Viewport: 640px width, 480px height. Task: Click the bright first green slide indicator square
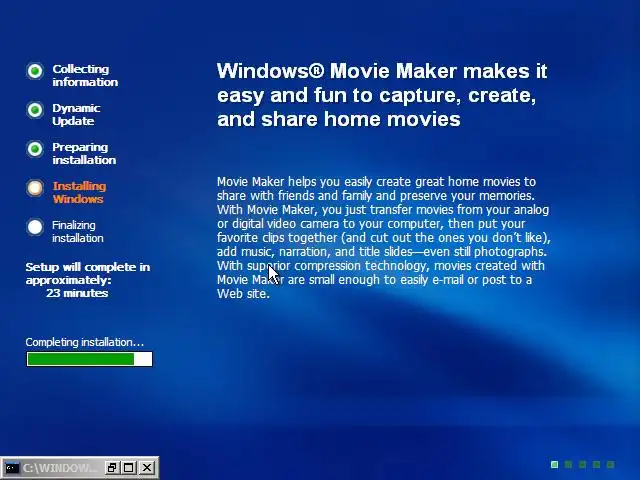(x=554, y=464)
